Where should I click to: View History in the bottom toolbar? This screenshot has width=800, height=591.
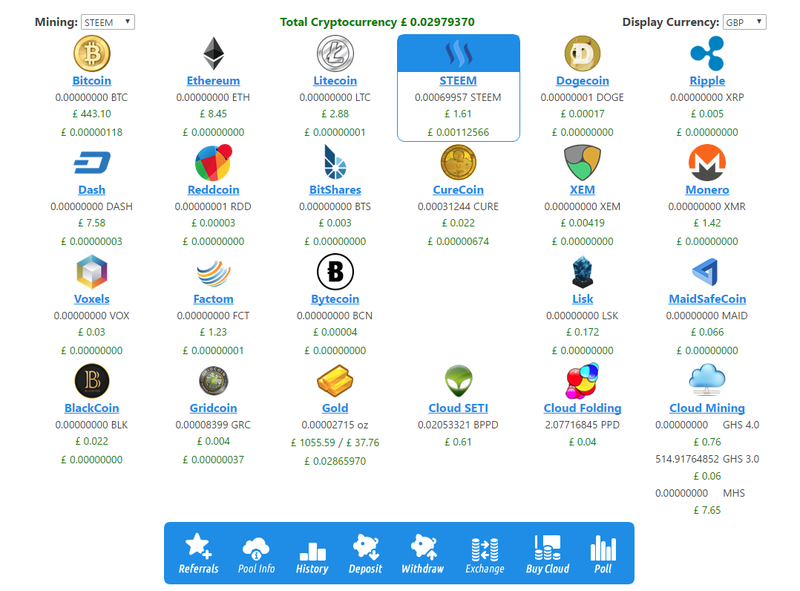tap(312, 553)
